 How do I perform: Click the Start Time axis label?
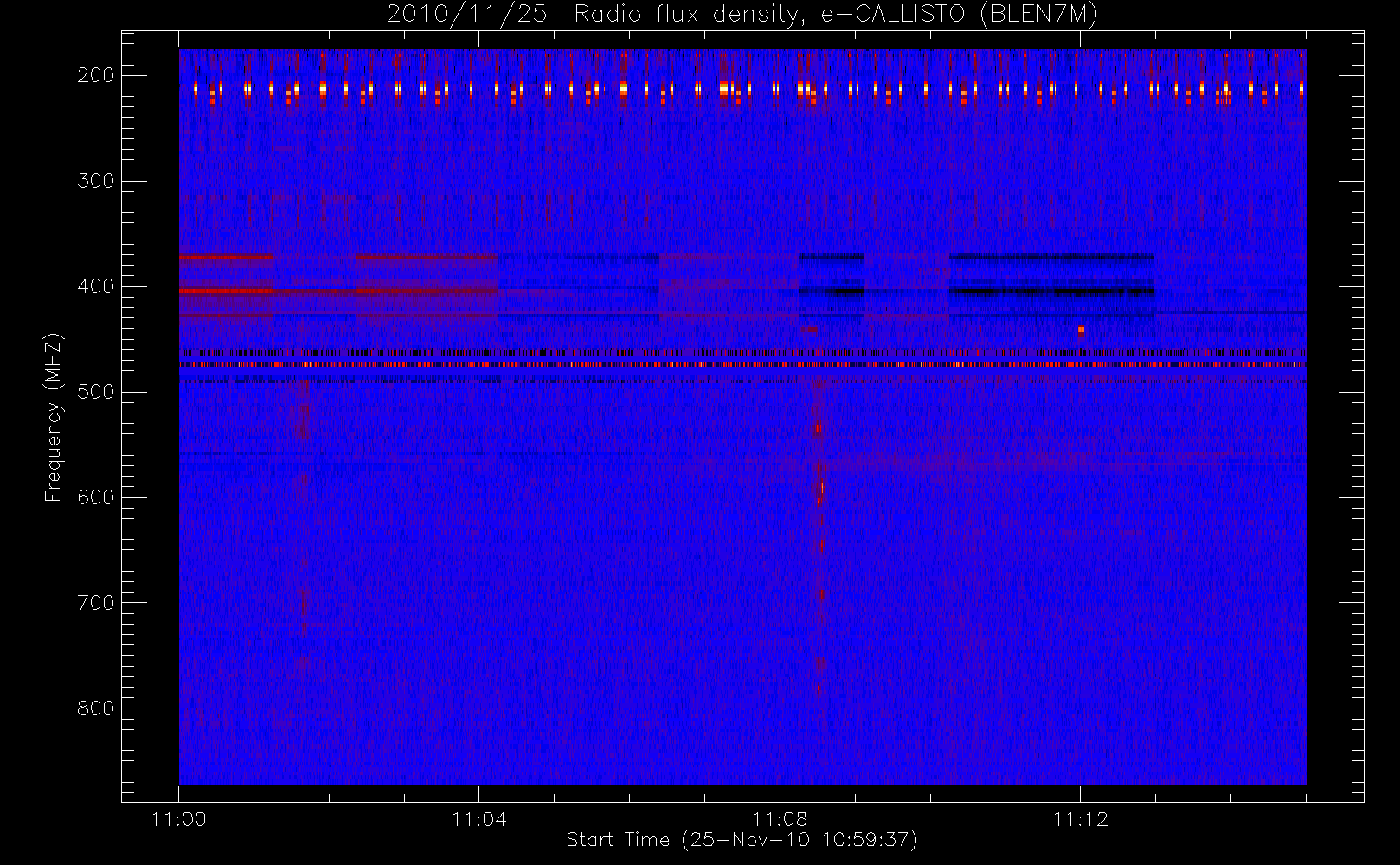(742, 840)
